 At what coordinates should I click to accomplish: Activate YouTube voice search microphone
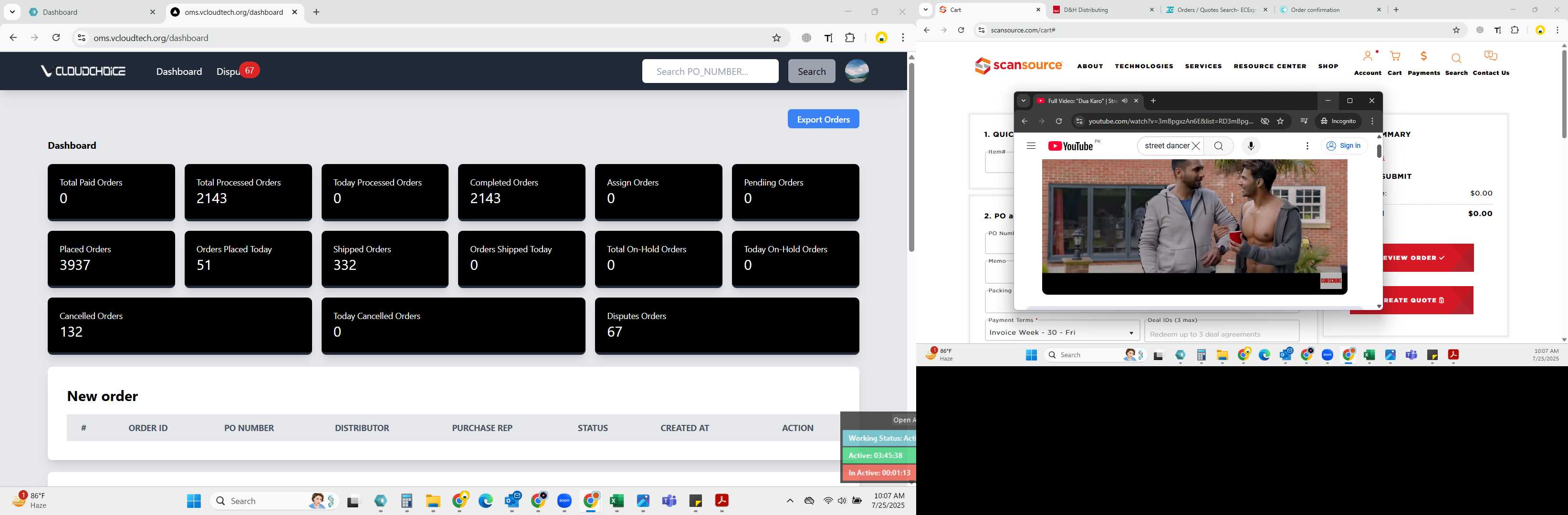[x=1251, y=146]
